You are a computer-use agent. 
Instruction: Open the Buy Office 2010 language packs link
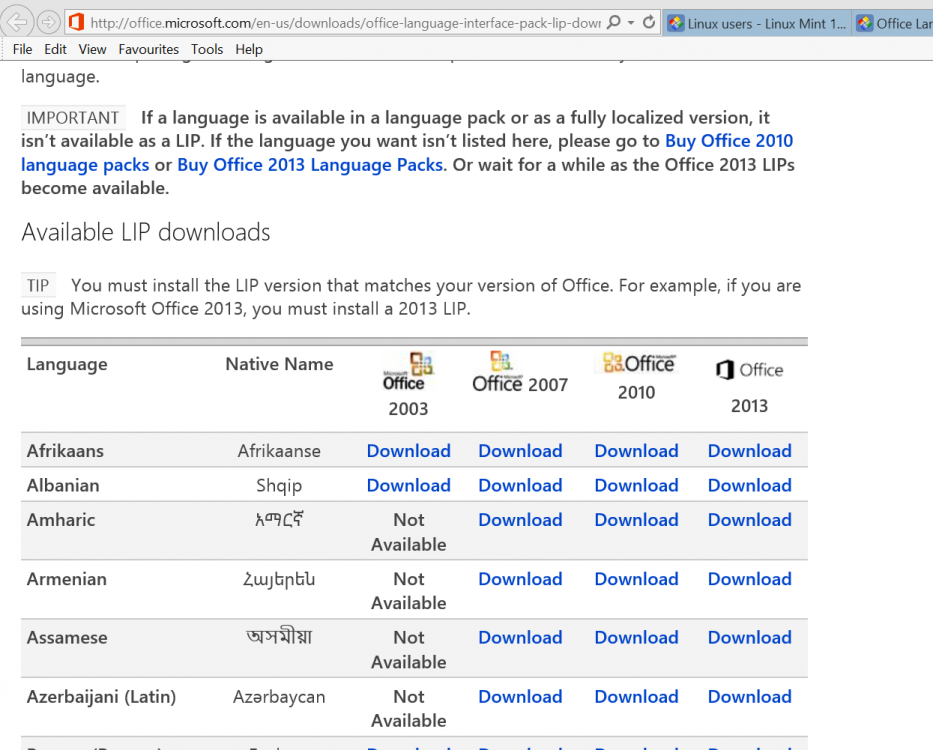[x=729, y=141]
